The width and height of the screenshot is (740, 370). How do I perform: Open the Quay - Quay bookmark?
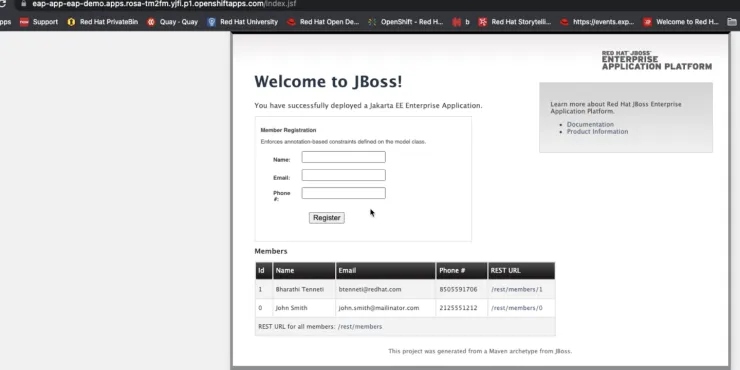click(172, 22)
